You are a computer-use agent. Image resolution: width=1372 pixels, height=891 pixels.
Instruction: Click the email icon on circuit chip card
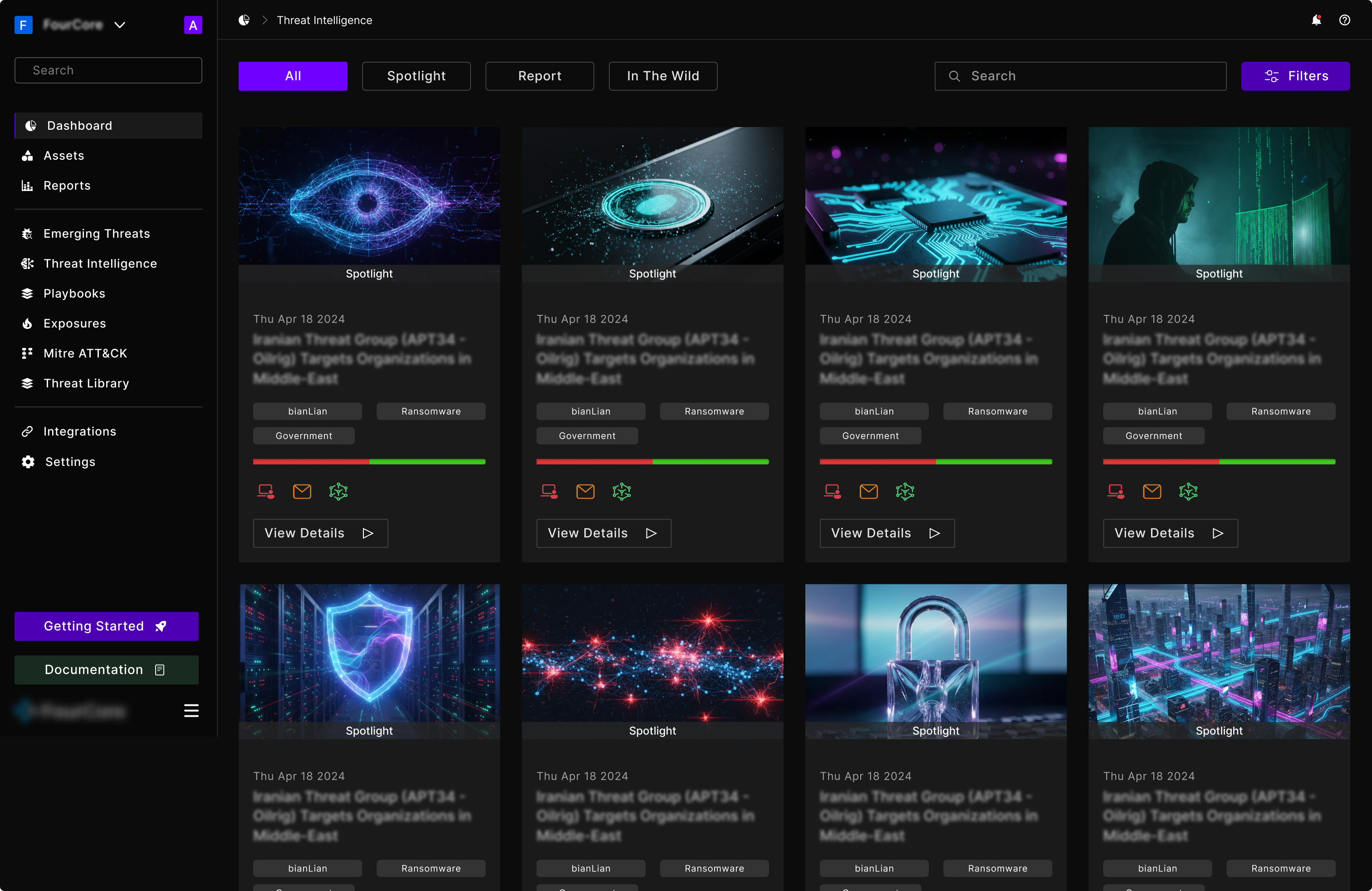(869, 491)
